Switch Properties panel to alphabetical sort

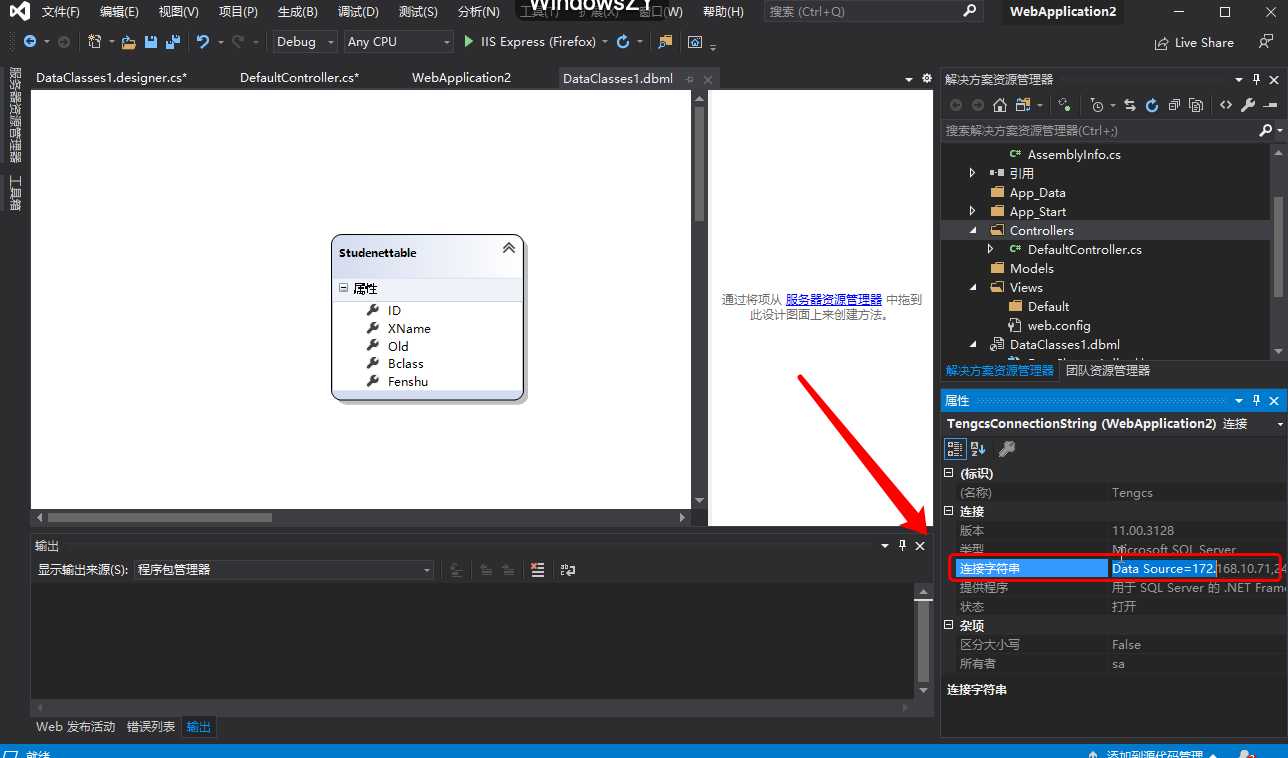(978, 450)
